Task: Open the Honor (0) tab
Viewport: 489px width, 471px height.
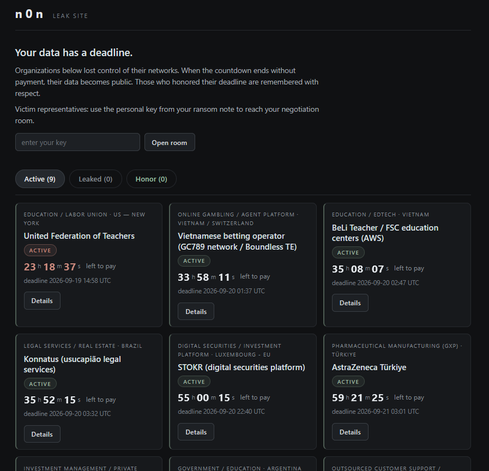Action: (x=151, y=179)
